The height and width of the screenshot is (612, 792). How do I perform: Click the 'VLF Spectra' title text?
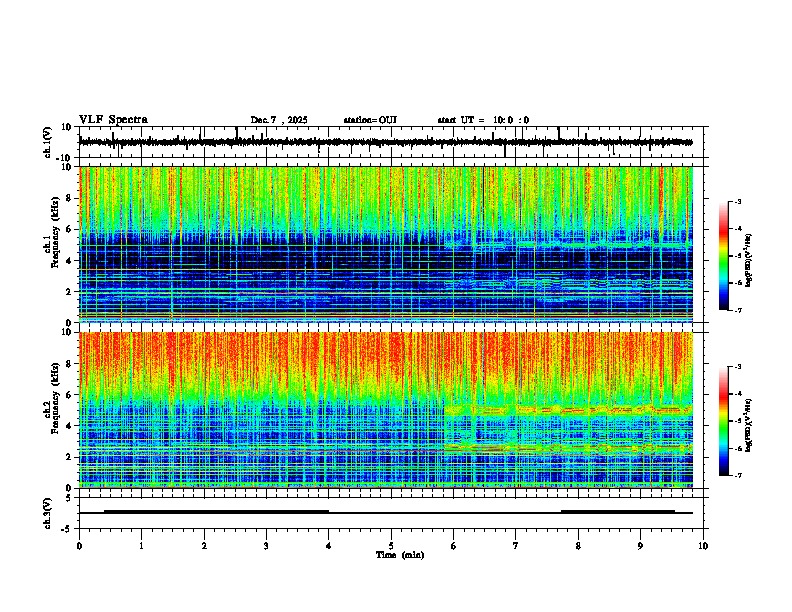pyautogui.click(x=113, y=120)
